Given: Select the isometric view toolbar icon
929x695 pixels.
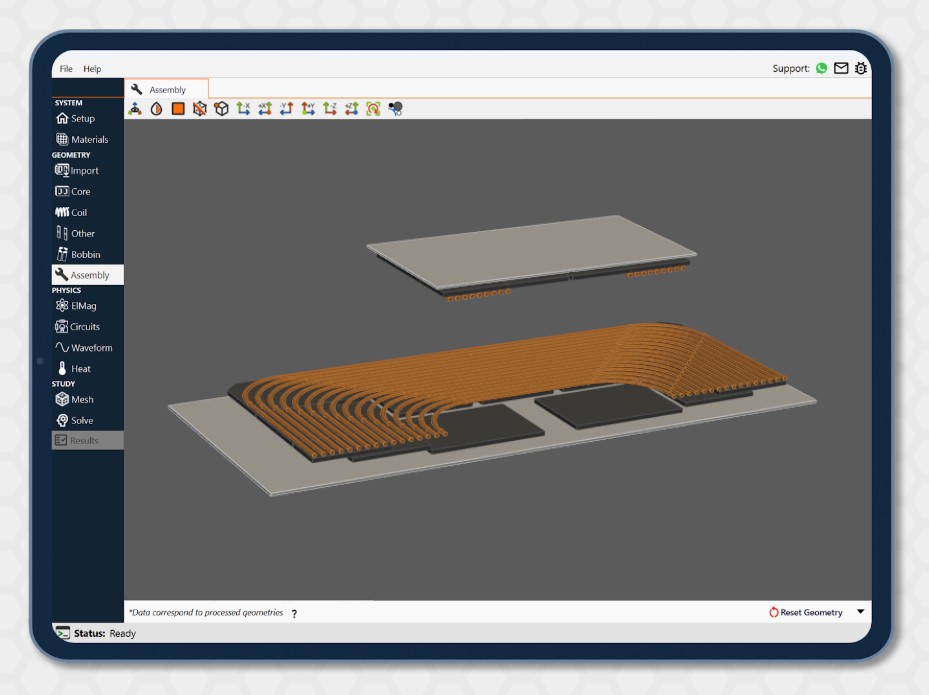Looking at the screenshot, I should (x=135, y=108).
